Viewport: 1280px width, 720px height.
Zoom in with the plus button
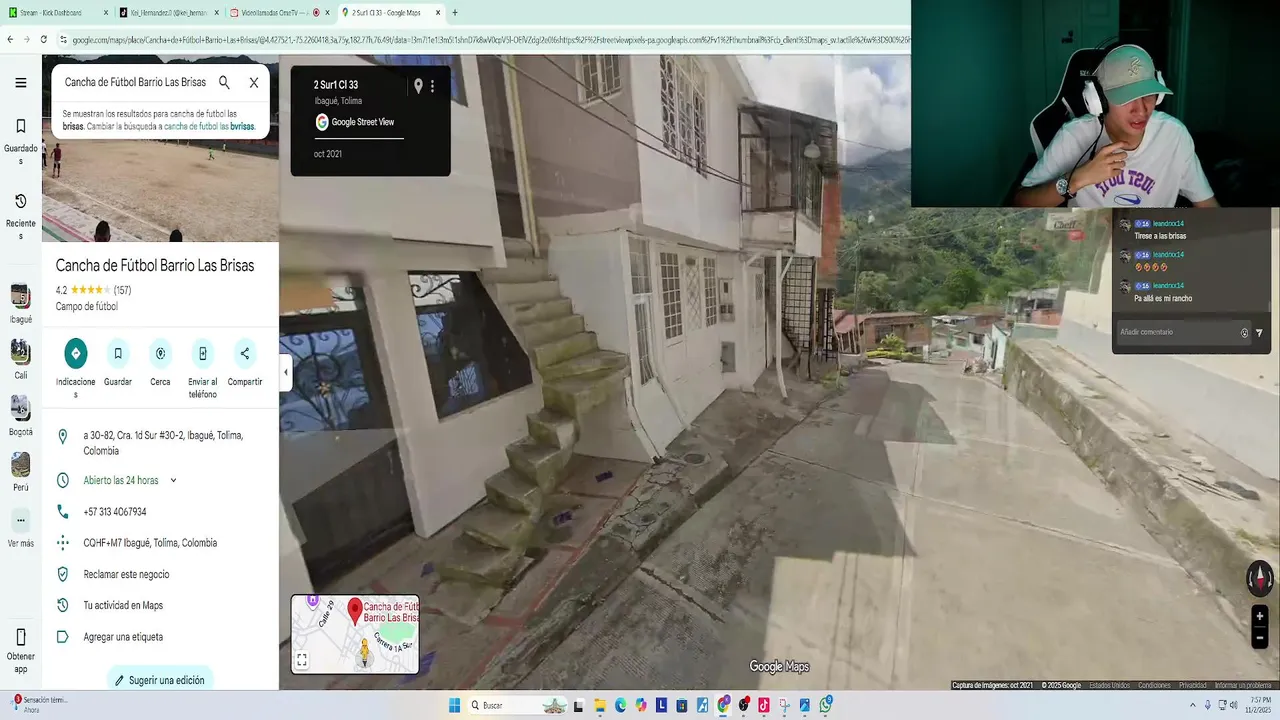point(1260,616)
